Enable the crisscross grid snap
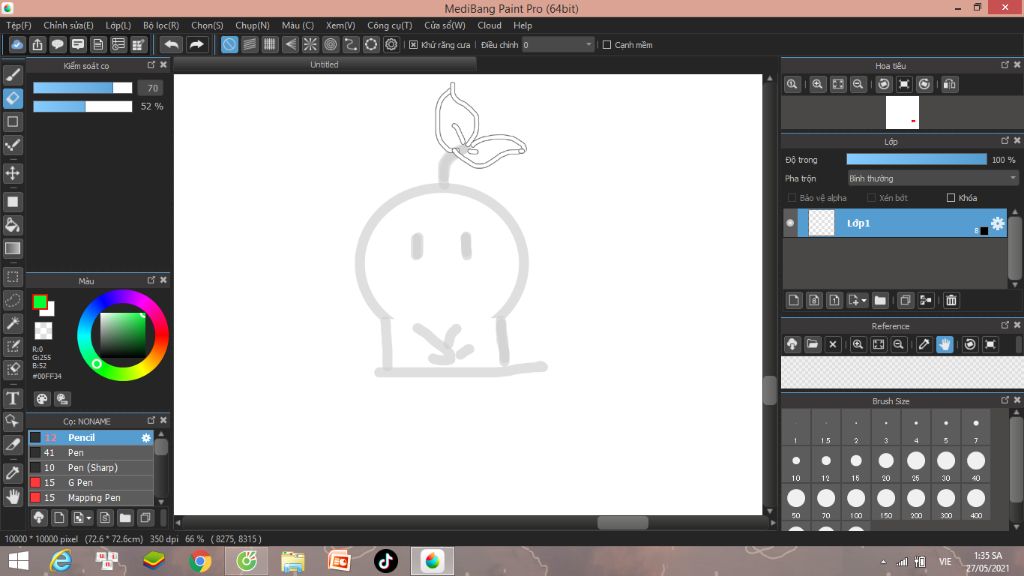Image resolution: width=1024 pixels, height=576 pixels. click(x=270, y=44)
